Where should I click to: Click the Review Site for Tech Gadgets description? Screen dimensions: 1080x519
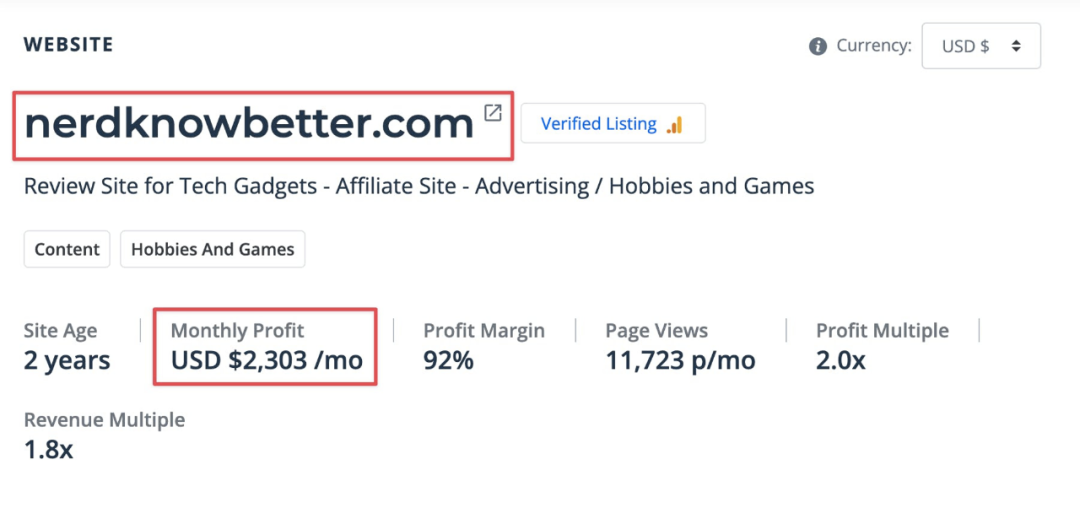point(419,186)
